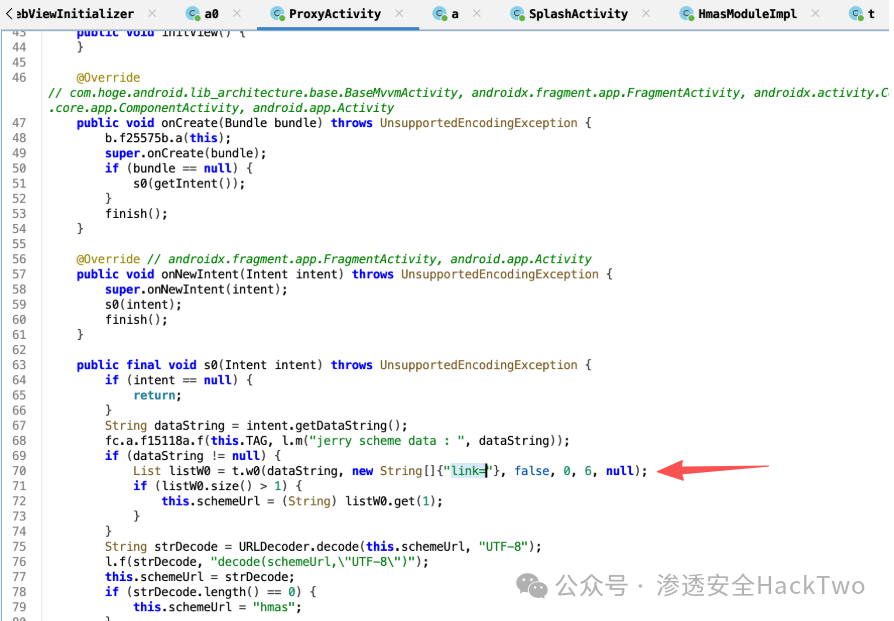
Task: Close the a0 tab
Action: (237, 13)
